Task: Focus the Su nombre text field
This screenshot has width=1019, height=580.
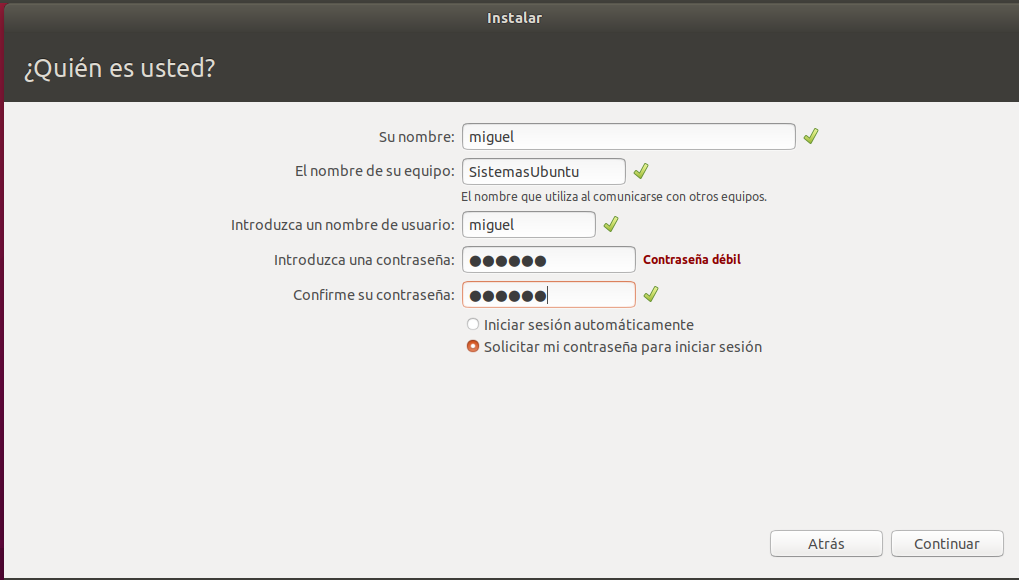Action: (x=628, y=136)
